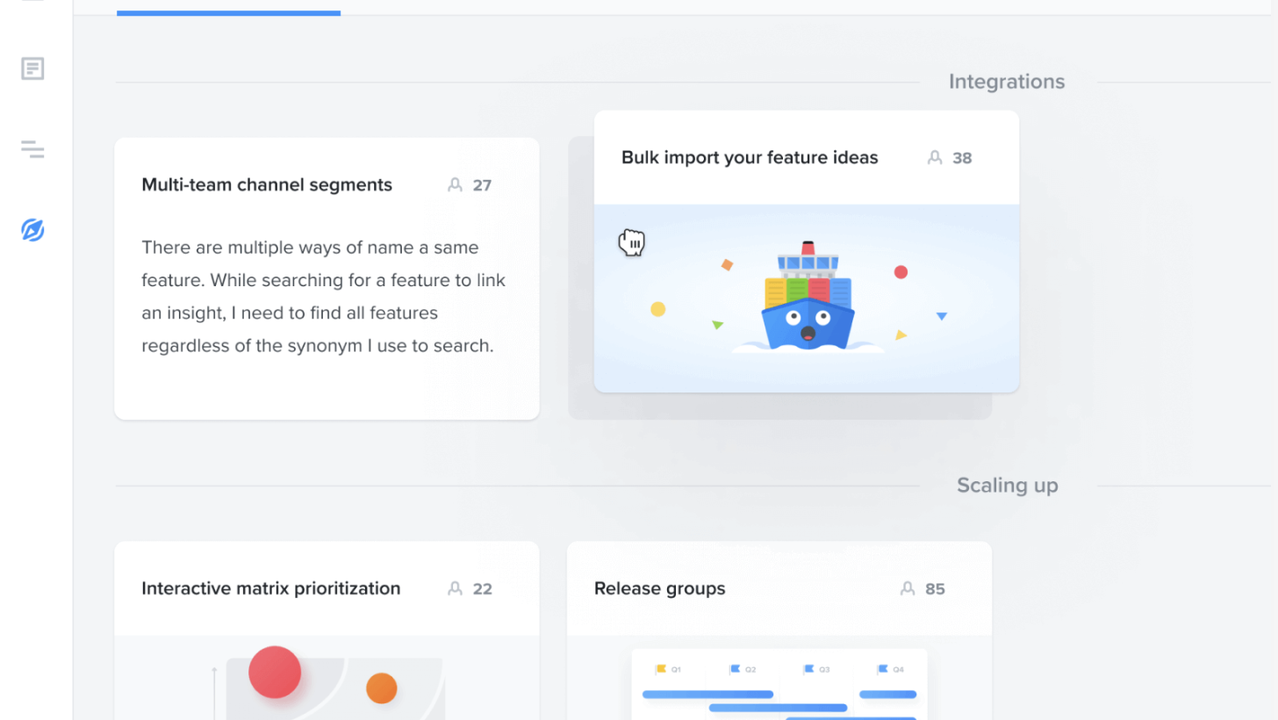Select the blue compass sidebar icon
This screenshot has height=720, width=1278.
(33, 230)
